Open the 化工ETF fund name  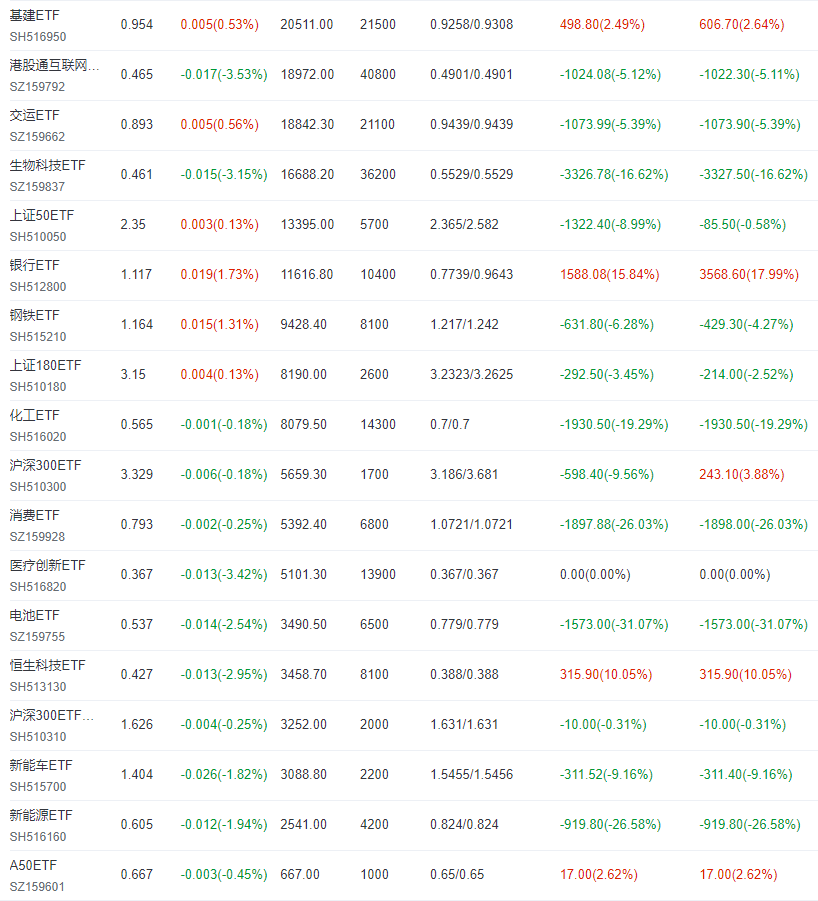coord(34,415)
